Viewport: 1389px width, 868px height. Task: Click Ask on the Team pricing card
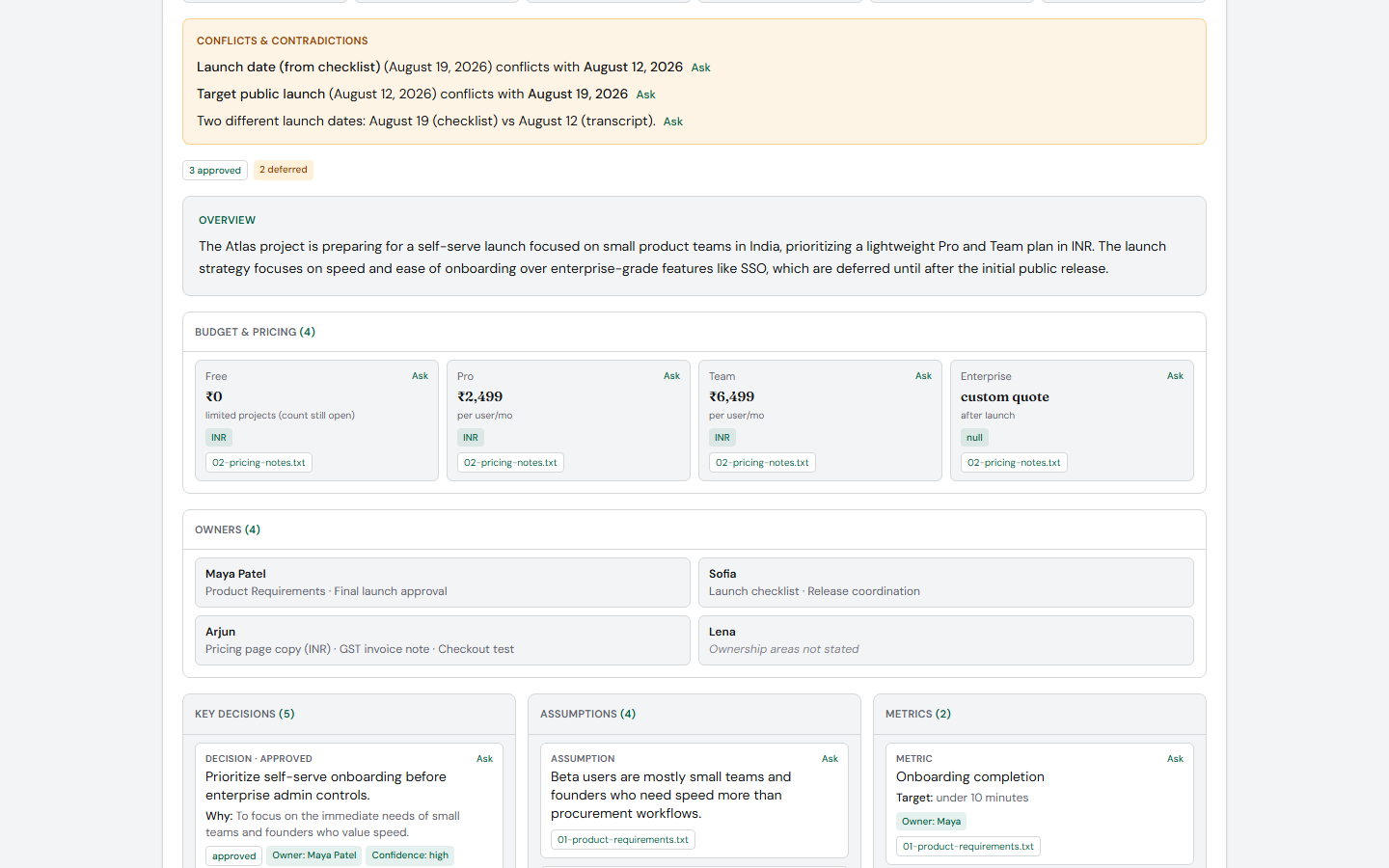[x=923, y=376]
